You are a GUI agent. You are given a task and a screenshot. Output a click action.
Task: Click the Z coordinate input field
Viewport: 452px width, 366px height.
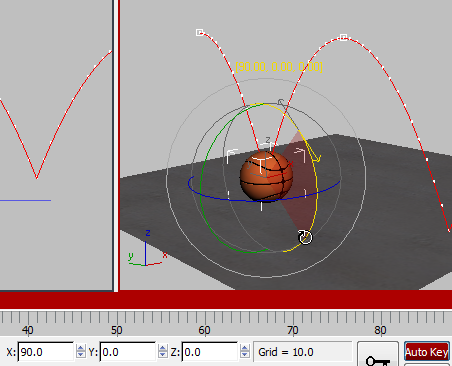pyautogui.click(x=210, y=352)
